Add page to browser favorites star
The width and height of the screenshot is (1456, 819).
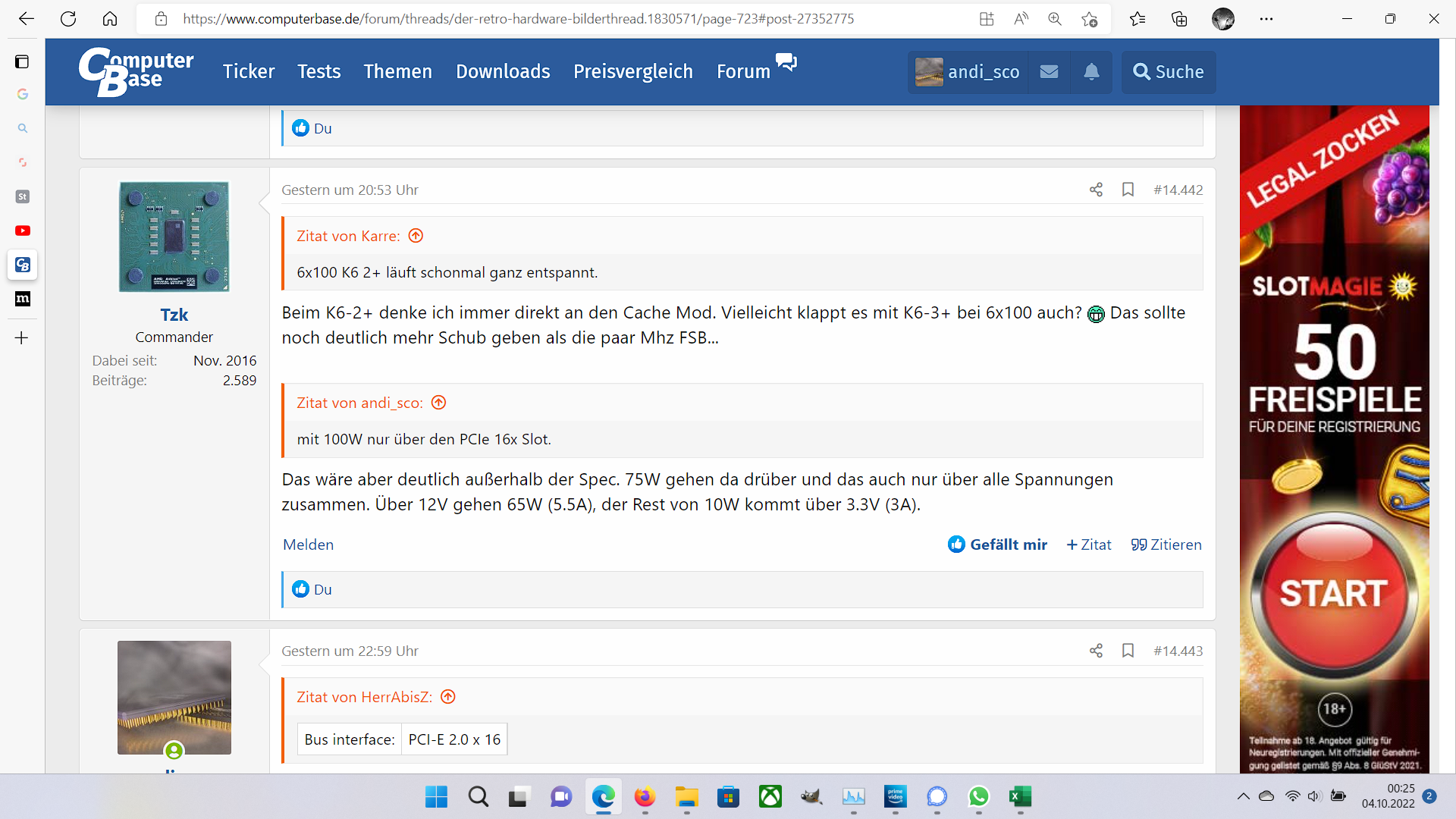1090,19
